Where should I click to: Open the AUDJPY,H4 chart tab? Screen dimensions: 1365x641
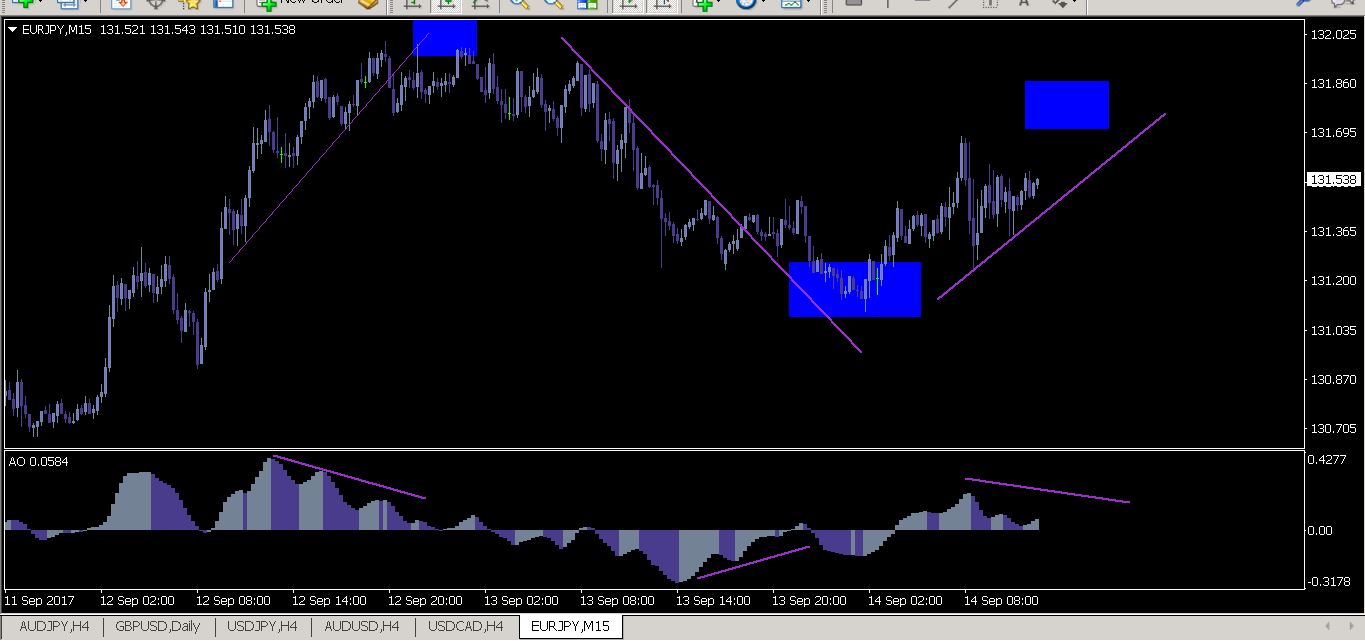point(54,627)
